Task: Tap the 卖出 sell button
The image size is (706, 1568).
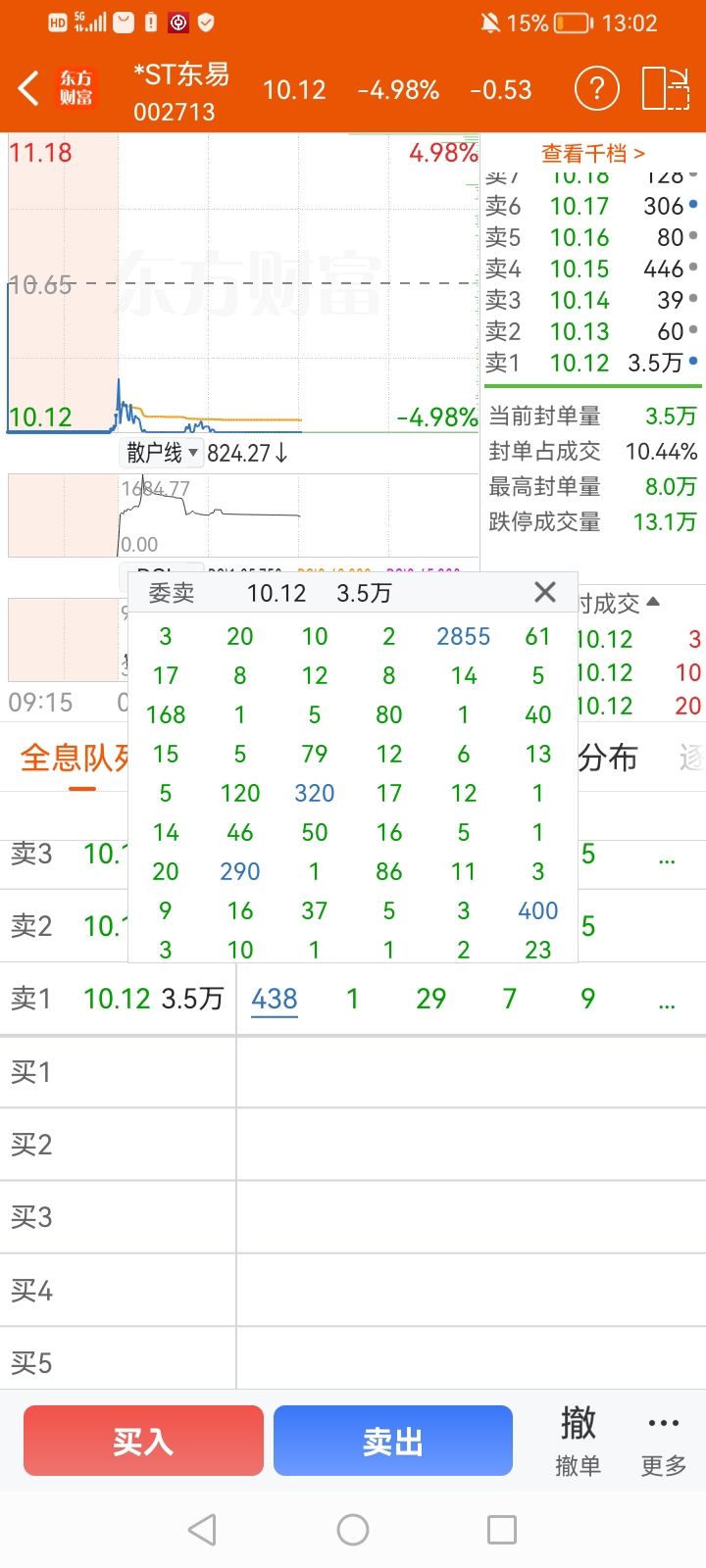Action: (x=393, y=1441)
